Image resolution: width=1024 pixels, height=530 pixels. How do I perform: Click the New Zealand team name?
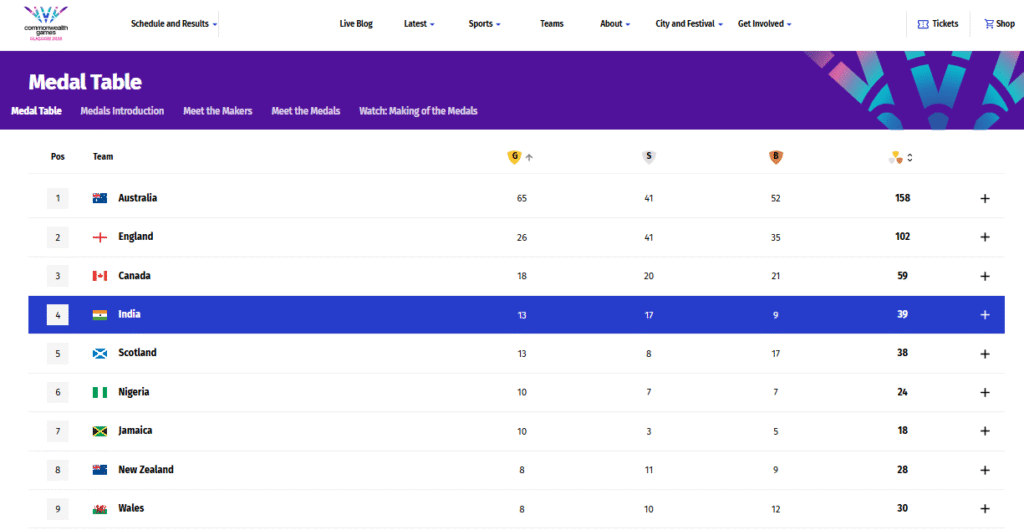(x=146, y=469)
